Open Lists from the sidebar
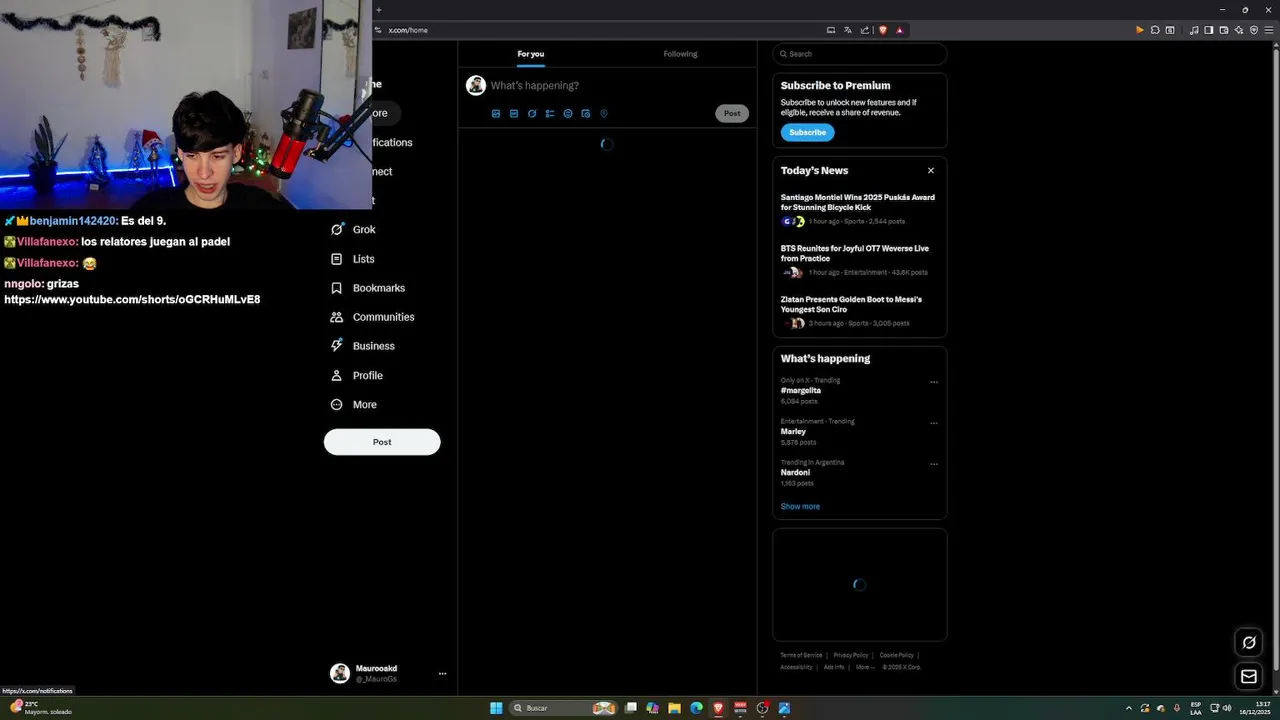1280x720 pixels. (352, 259)
